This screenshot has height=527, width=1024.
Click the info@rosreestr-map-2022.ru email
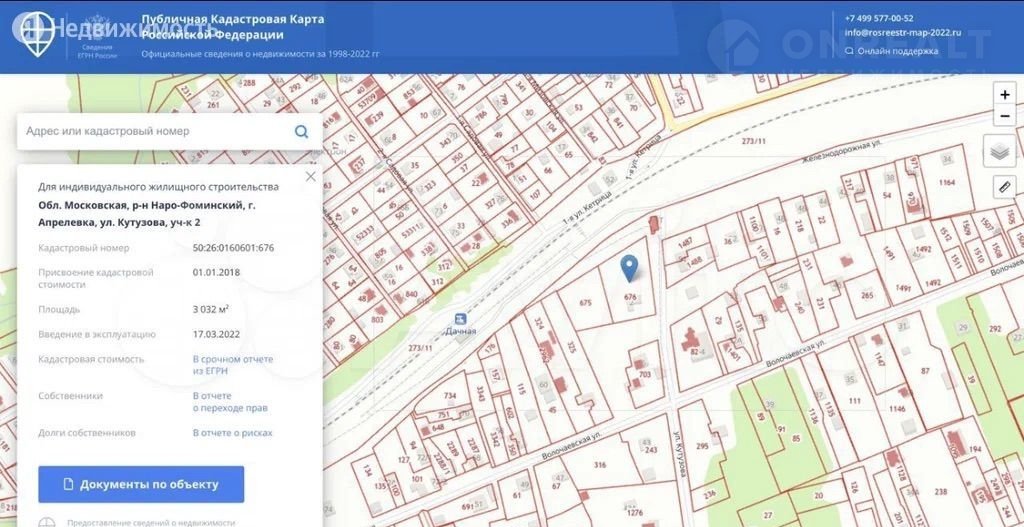(x=902, y=32)
